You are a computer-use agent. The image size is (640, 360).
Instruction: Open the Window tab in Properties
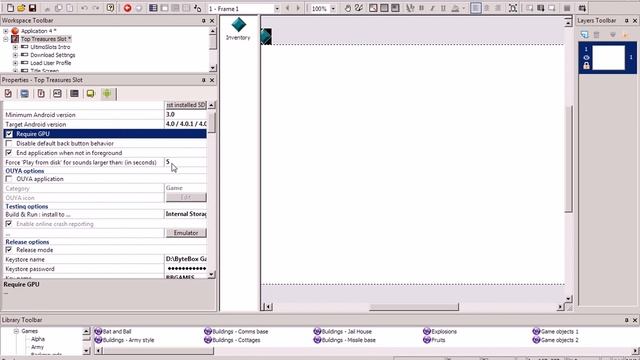pyautogui.click(x=24, y=93)
